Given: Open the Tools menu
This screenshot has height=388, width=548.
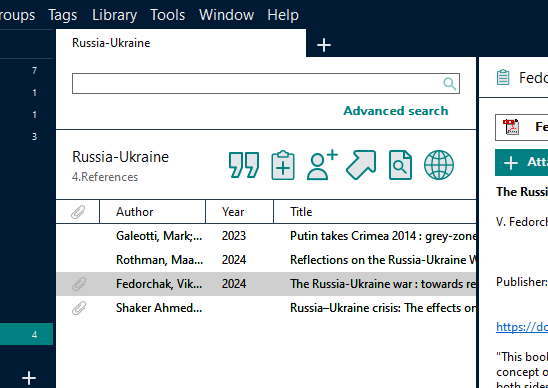Looking at the screenshot, I should 167,15.
